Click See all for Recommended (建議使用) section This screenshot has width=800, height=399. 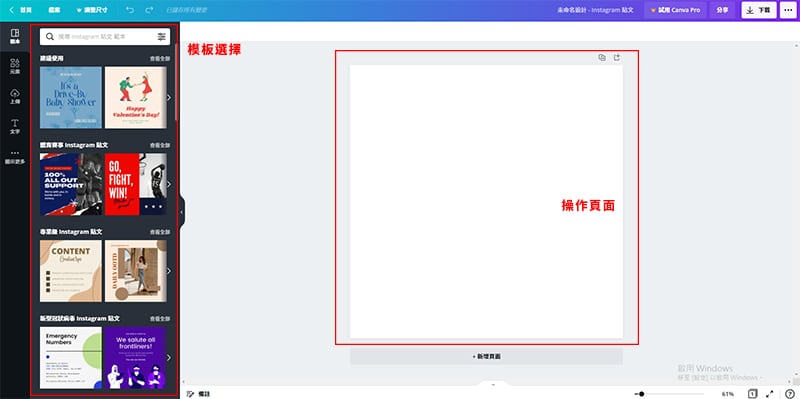click(x=160, y=59)
